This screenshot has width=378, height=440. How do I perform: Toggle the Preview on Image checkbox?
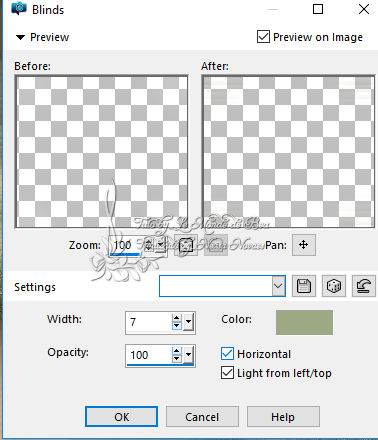[x=263, y=37]
